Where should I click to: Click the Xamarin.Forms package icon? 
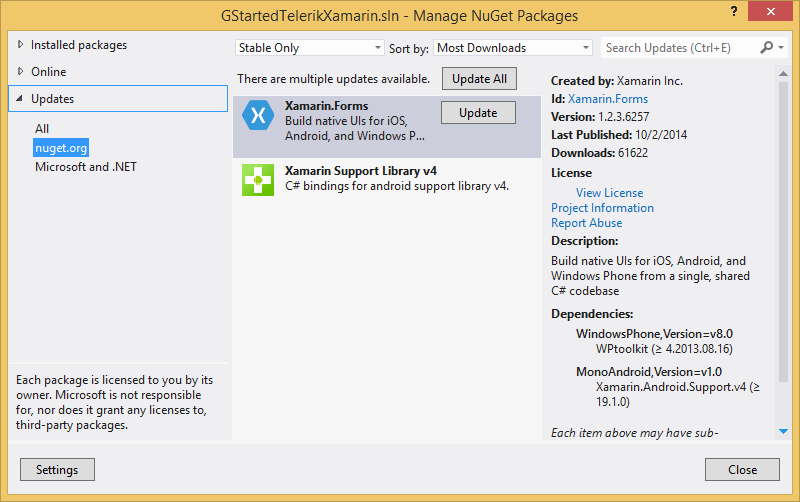click(258, 116)
